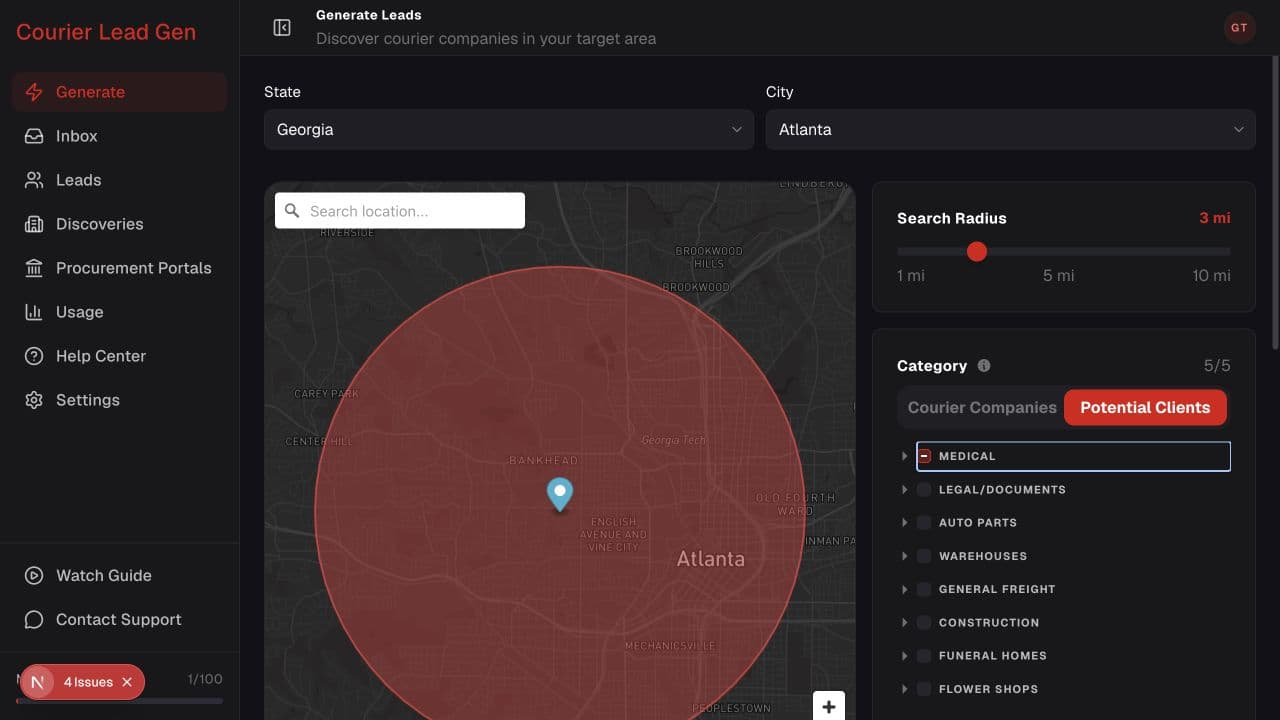This screenshot has width=1280, height=720.
Task: Click the blue map location pin
Action: pos(560,494)
